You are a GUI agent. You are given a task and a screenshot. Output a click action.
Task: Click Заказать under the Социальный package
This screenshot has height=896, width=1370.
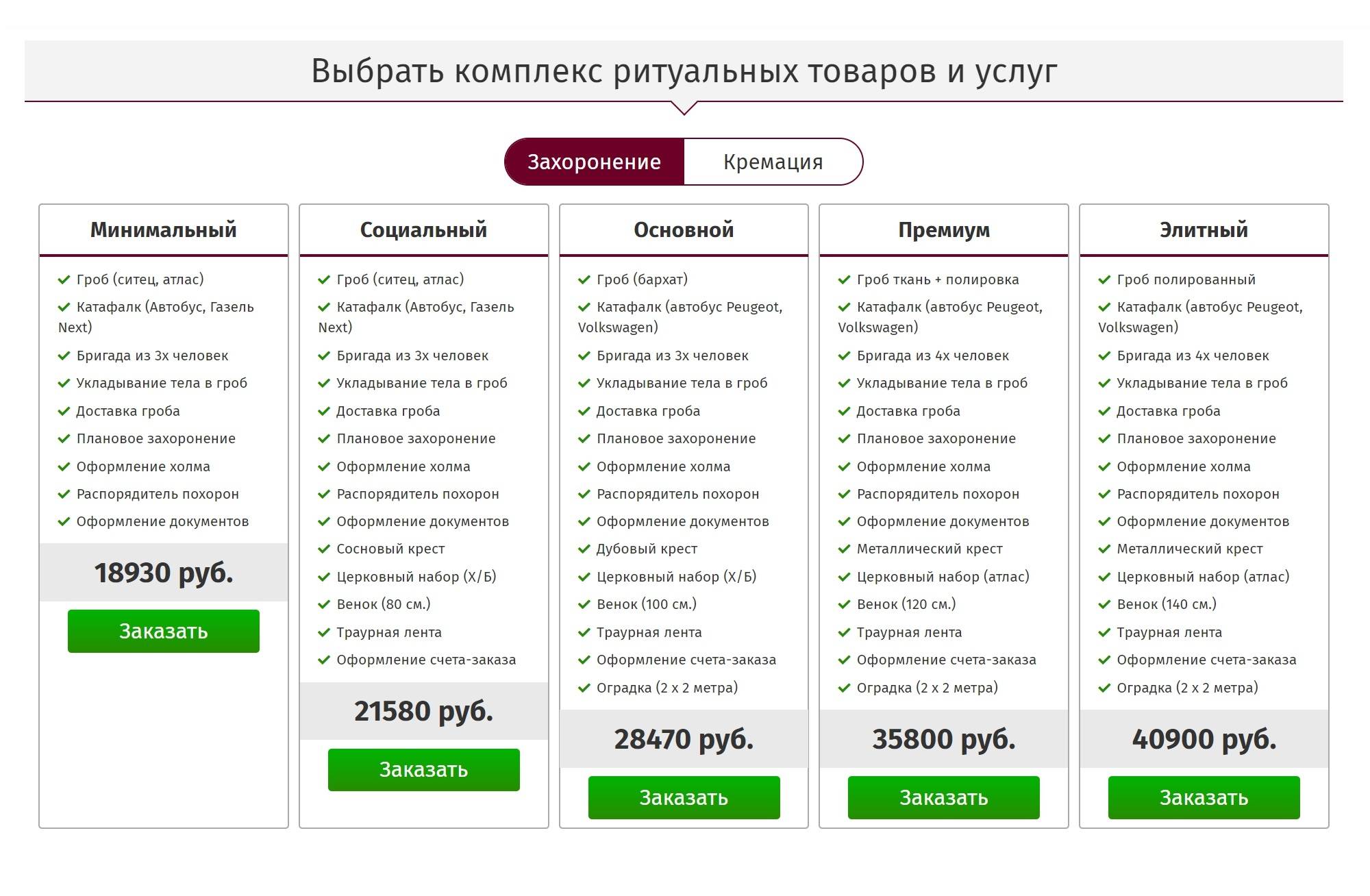click(423, 770)
